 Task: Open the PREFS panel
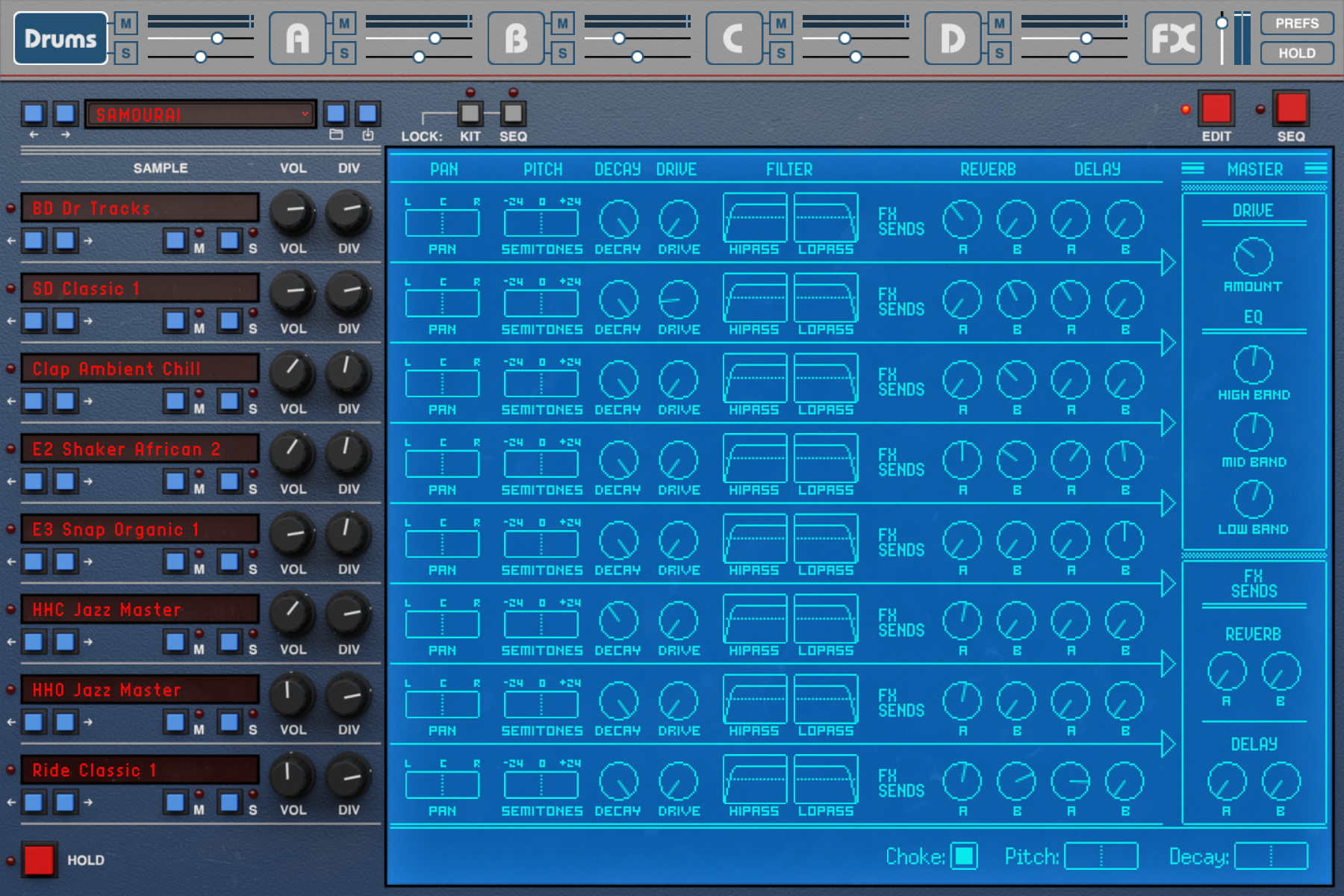coord(1296,23)
